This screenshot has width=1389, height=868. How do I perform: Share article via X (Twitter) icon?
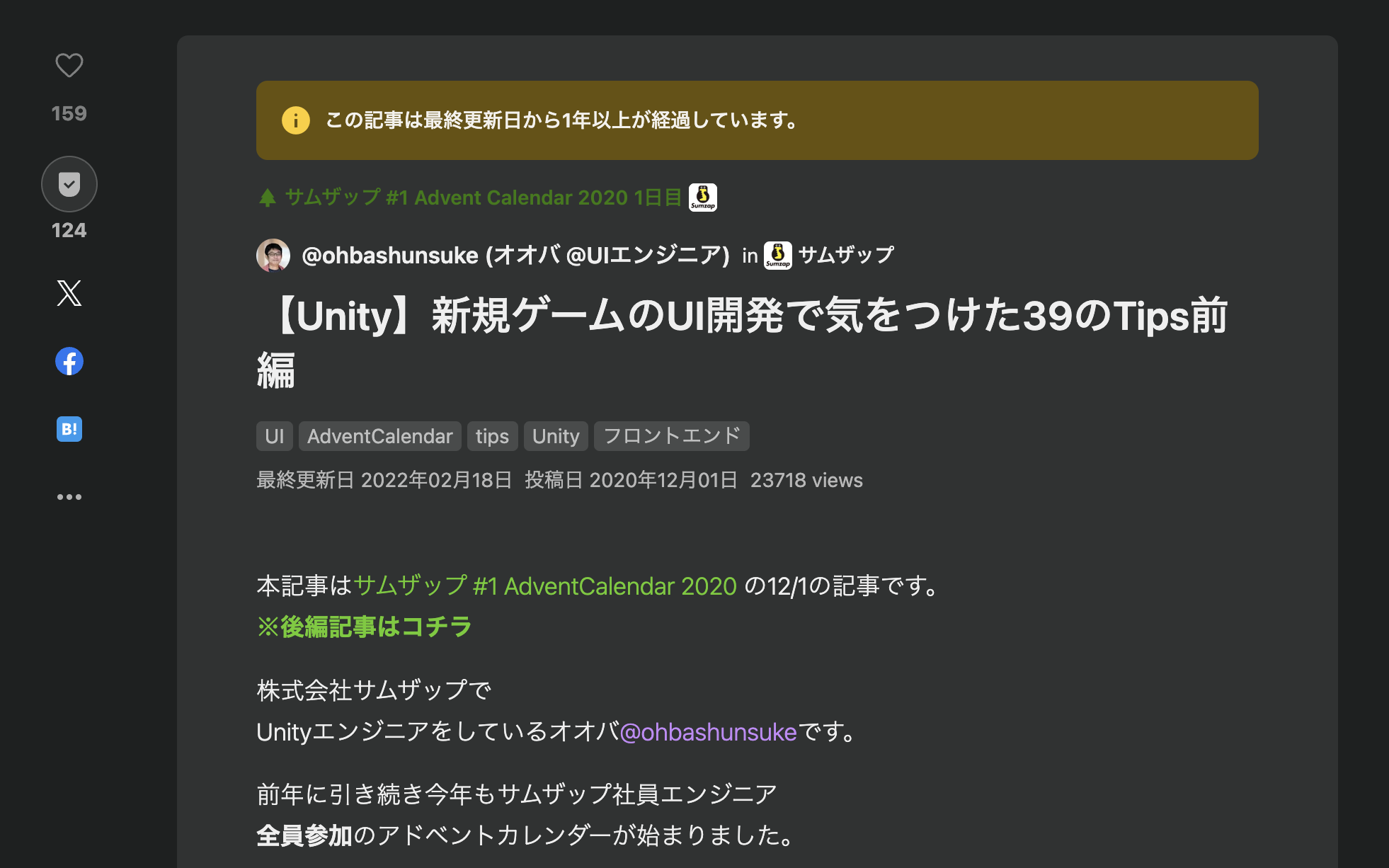pyautogui.click(x=69, y=293)
